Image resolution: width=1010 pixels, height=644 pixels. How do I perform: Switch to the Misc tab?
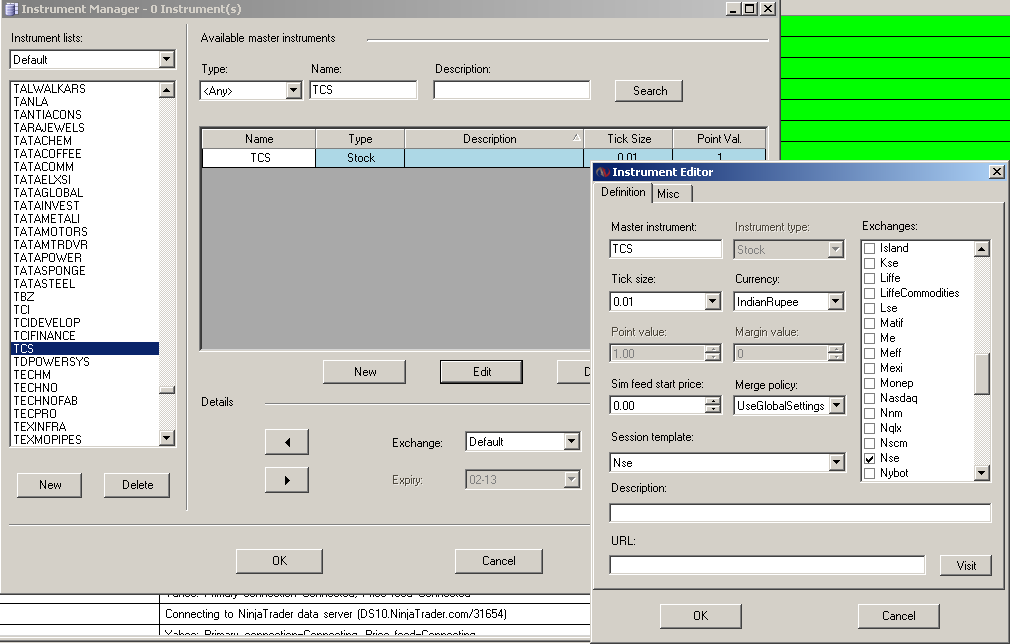pyautogui.click(x=672, y=194)
